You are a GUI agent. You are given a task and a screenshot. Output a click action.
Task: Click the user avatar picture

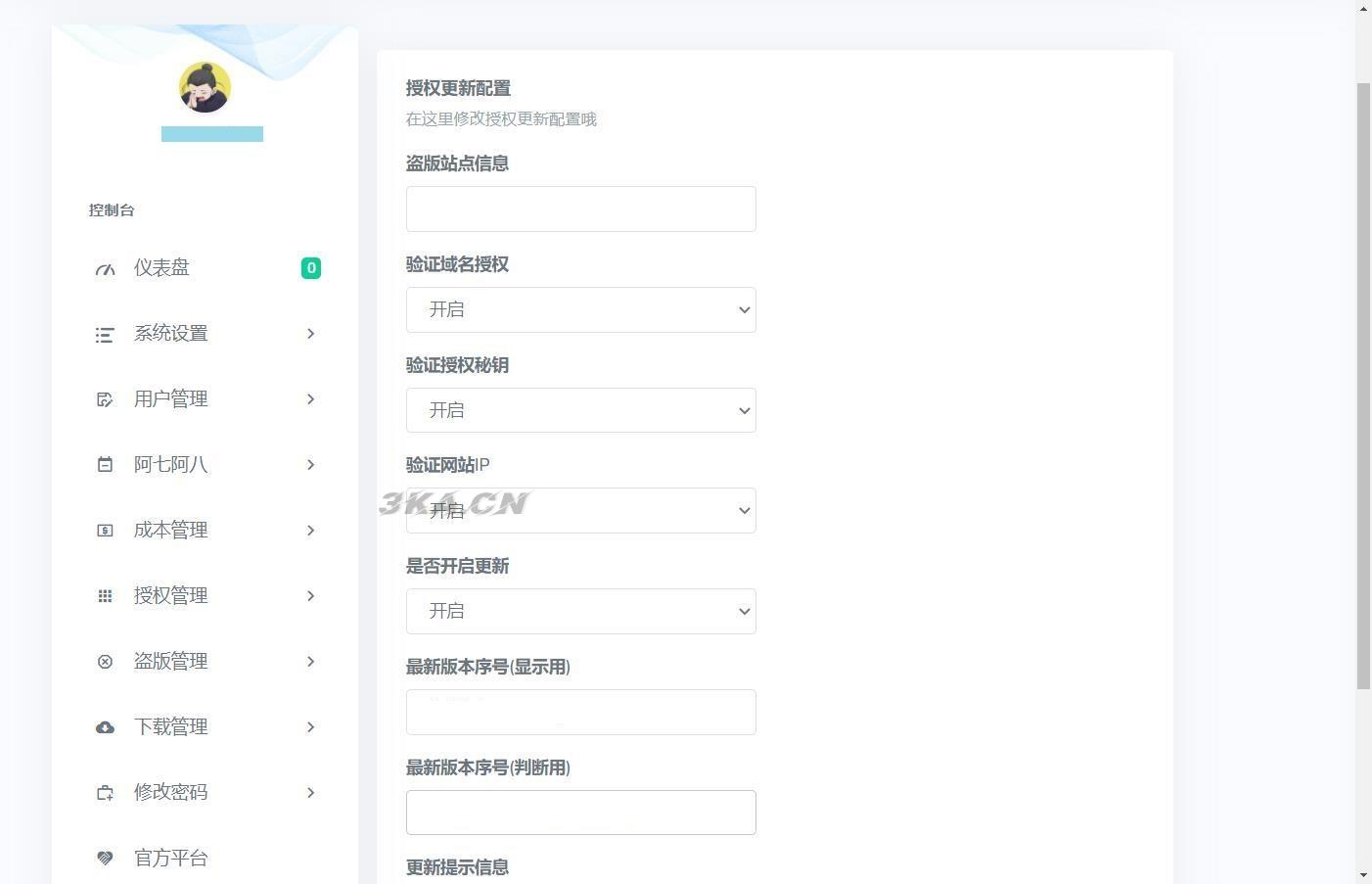(205, 87)
